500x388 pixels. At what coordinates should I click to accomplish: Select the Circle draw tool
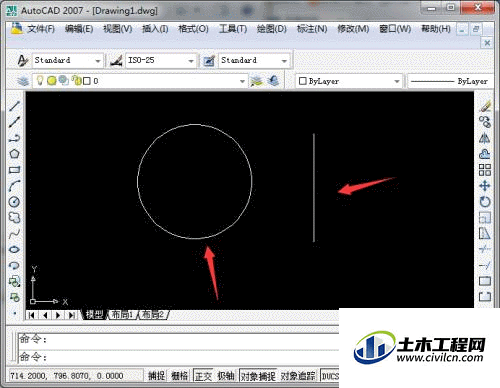[14, 202]
